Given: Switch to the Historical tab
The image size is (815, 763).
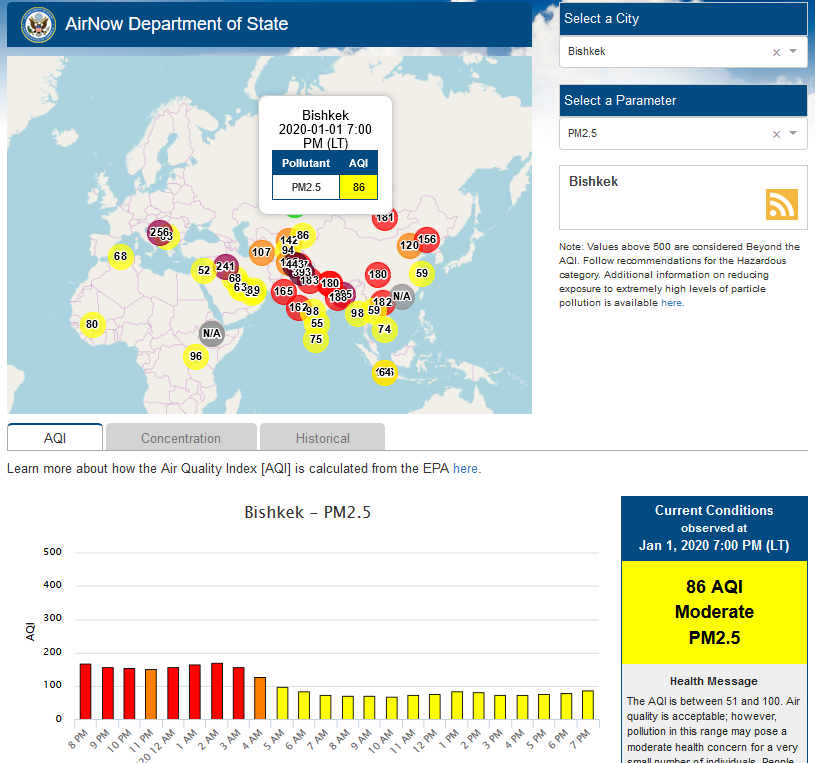Looking at the screenshot, I should coord(322,438).
